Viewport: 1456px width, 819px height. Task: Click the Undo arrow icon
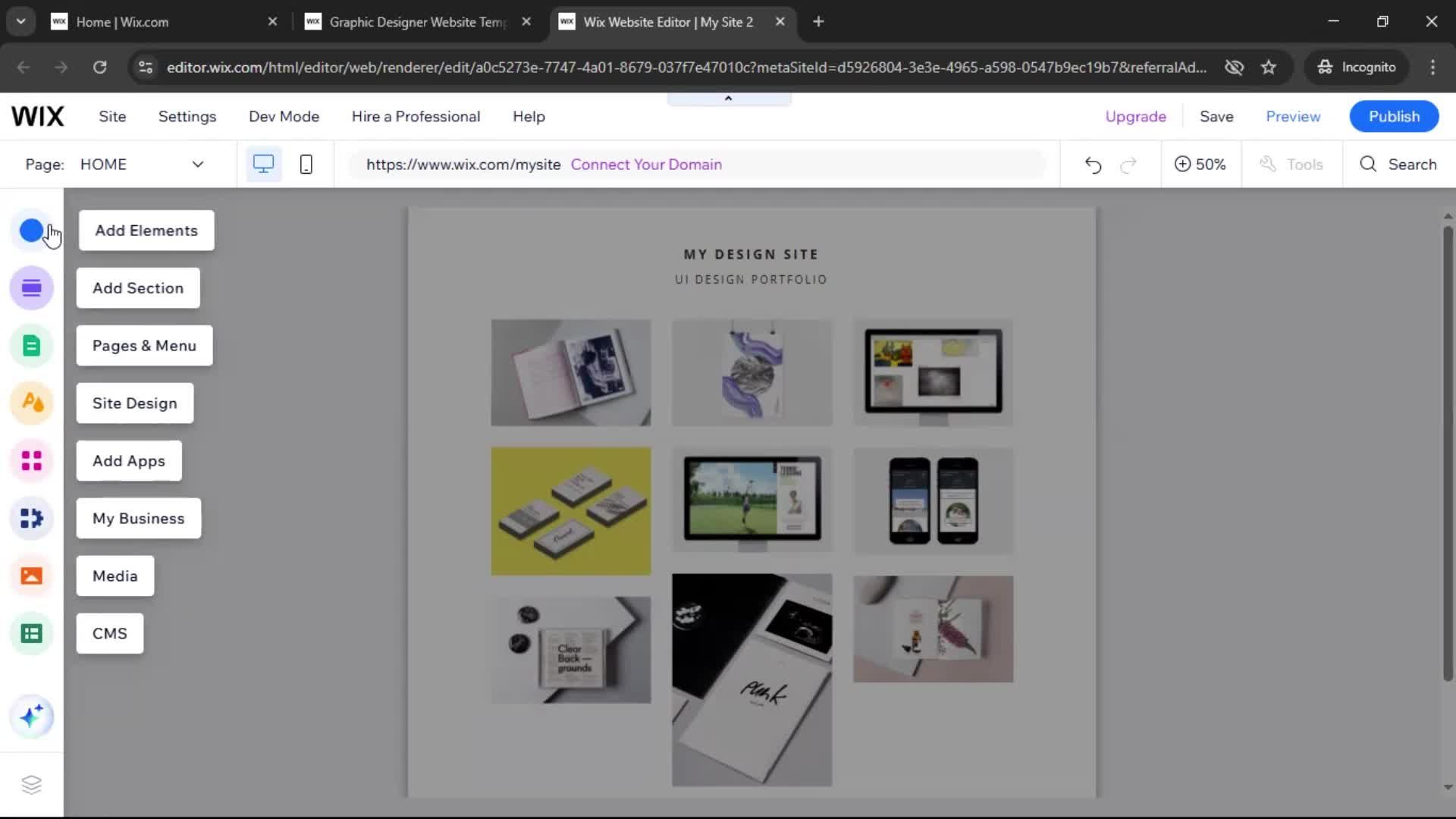pos(1093,165)
